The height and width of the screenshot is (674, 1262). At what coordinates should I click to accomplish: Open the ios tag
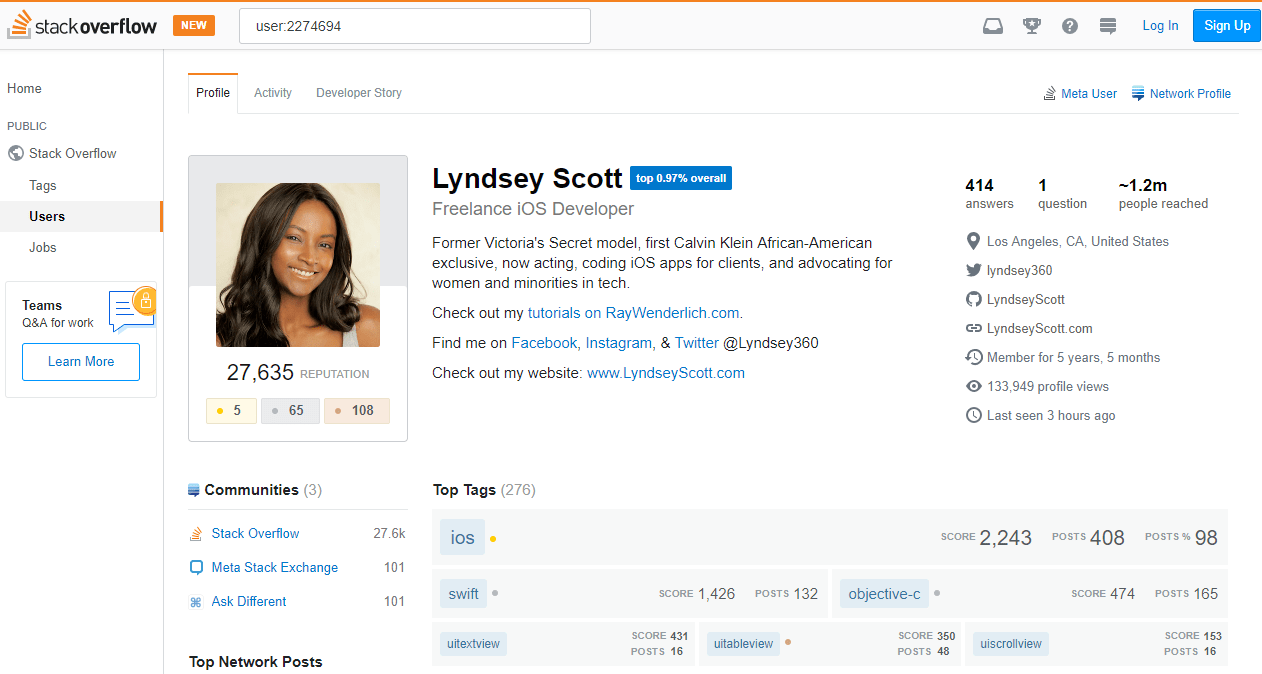point(462,538)
